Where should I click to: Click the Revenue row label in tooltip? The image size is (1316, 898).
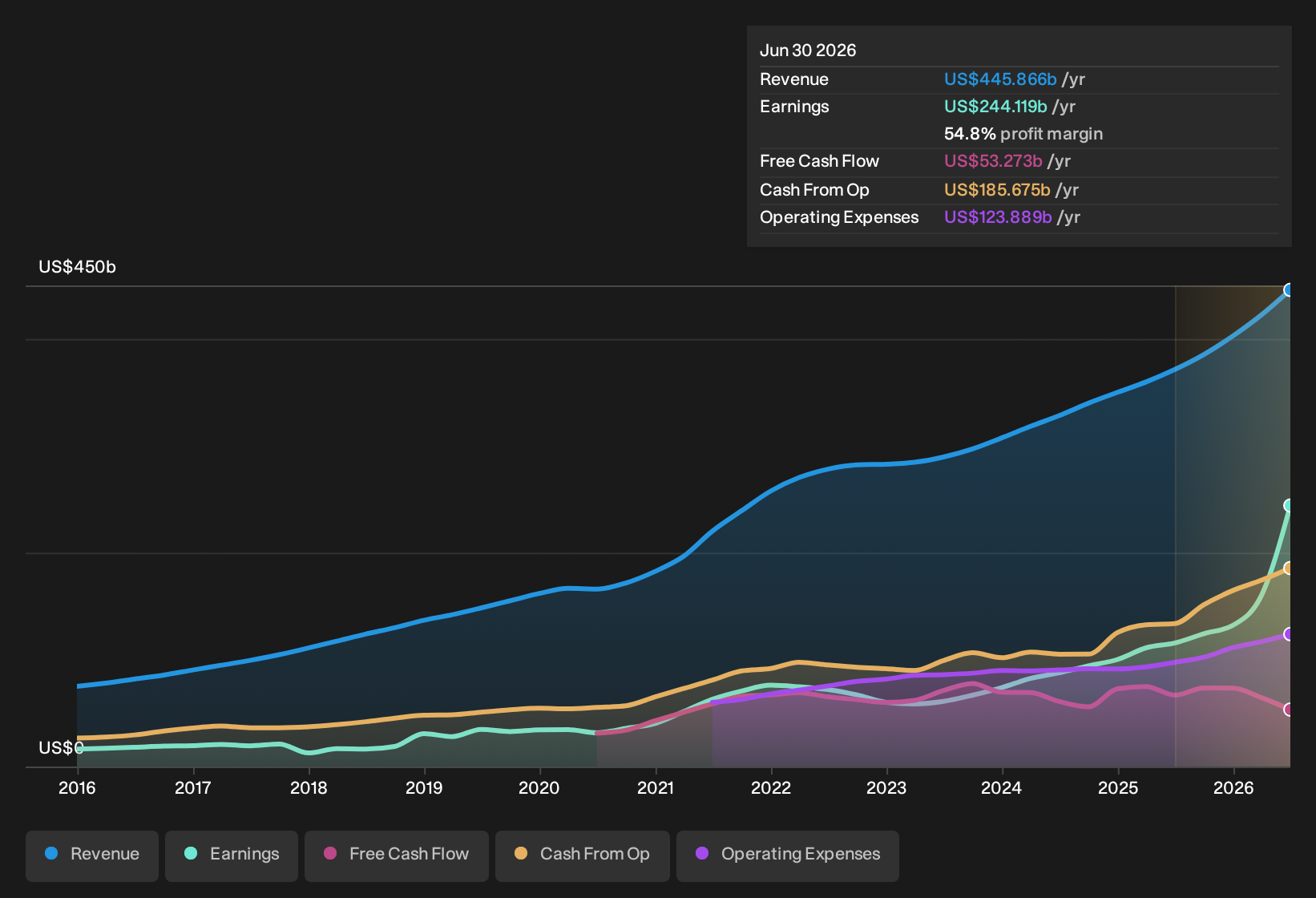coord(794,79)
